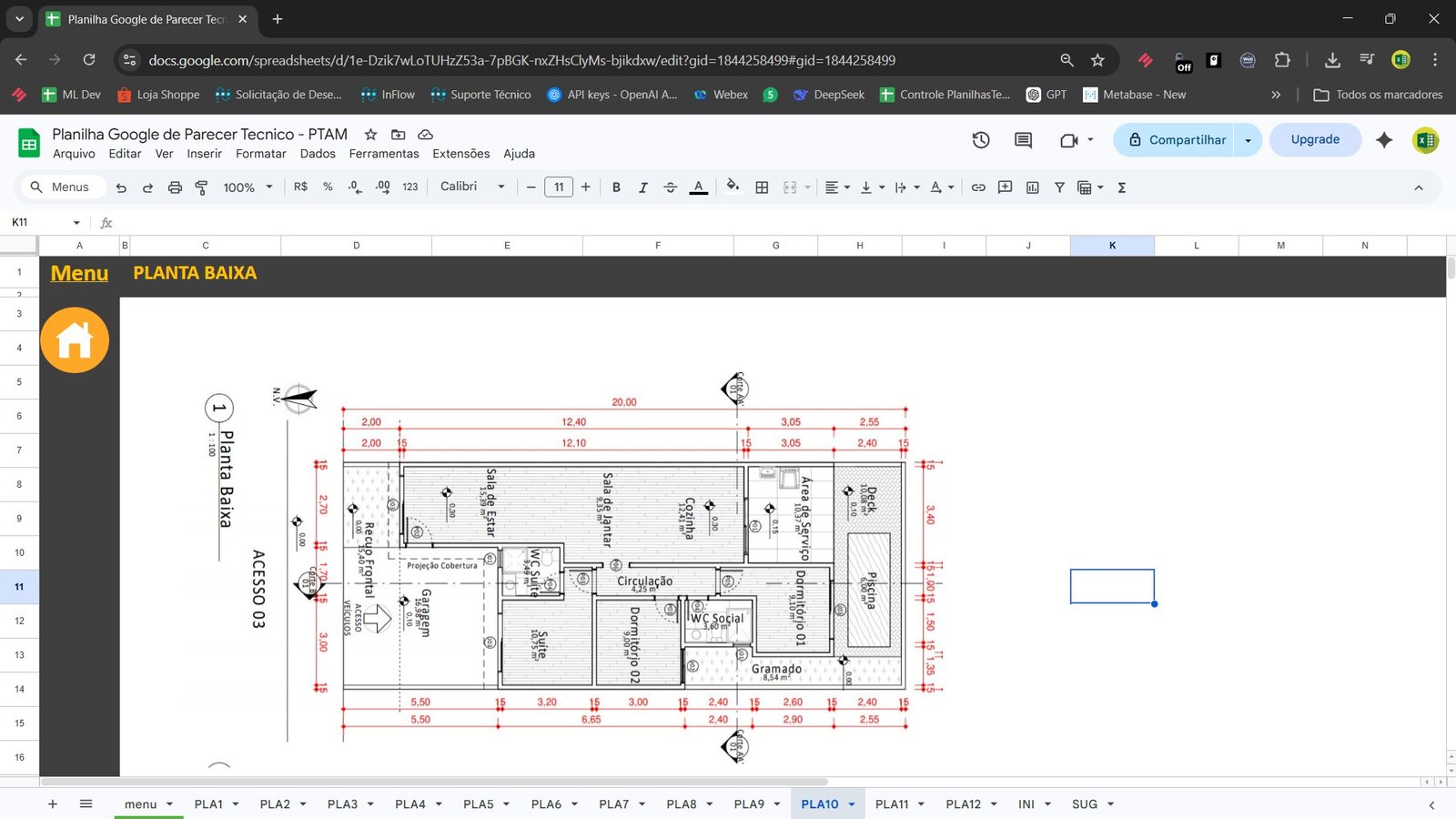Open the horizontal align dropdown
The width and height of the screenshot is (1456, 819).
coord(834,187)
